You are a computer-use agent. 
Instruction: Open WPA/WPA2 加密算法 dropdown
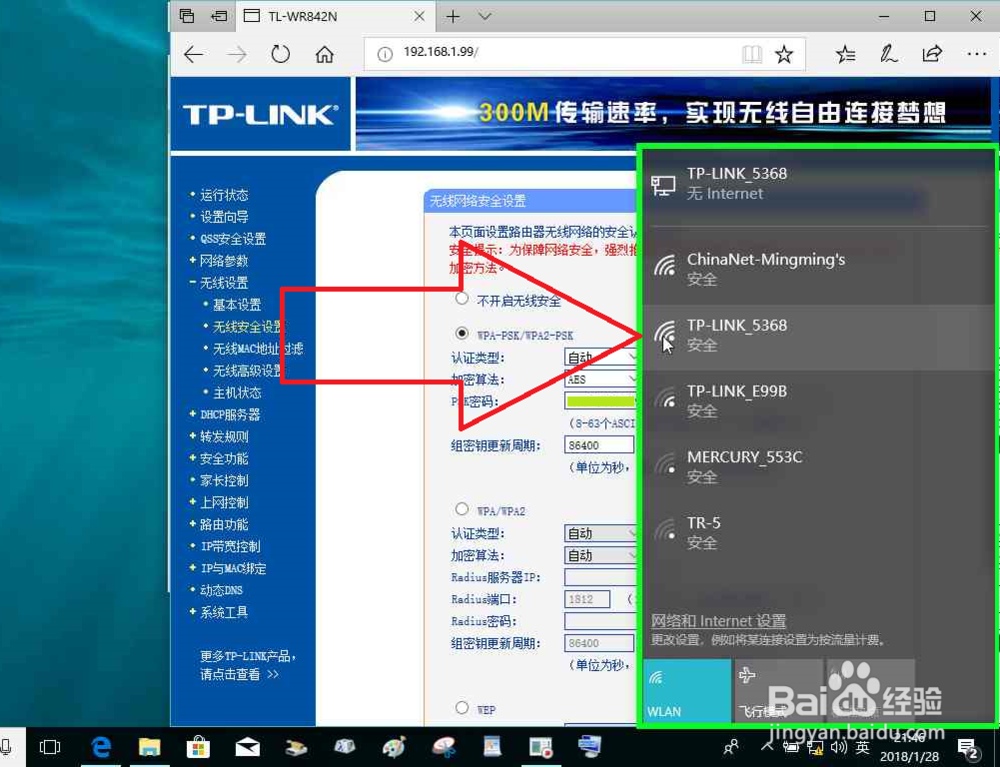click(x=601, y=555)
